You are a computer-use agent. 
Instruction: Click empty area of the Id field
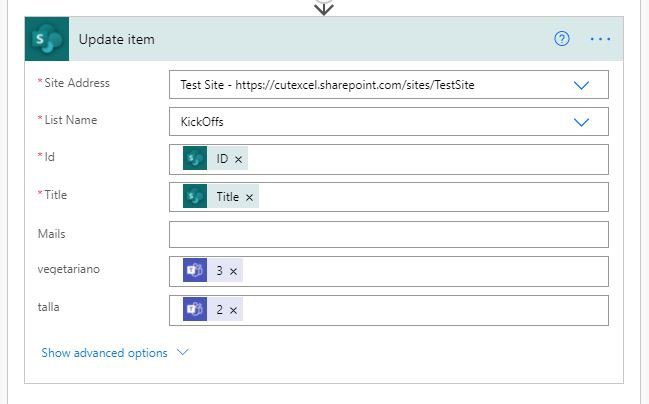coord(426,159)
